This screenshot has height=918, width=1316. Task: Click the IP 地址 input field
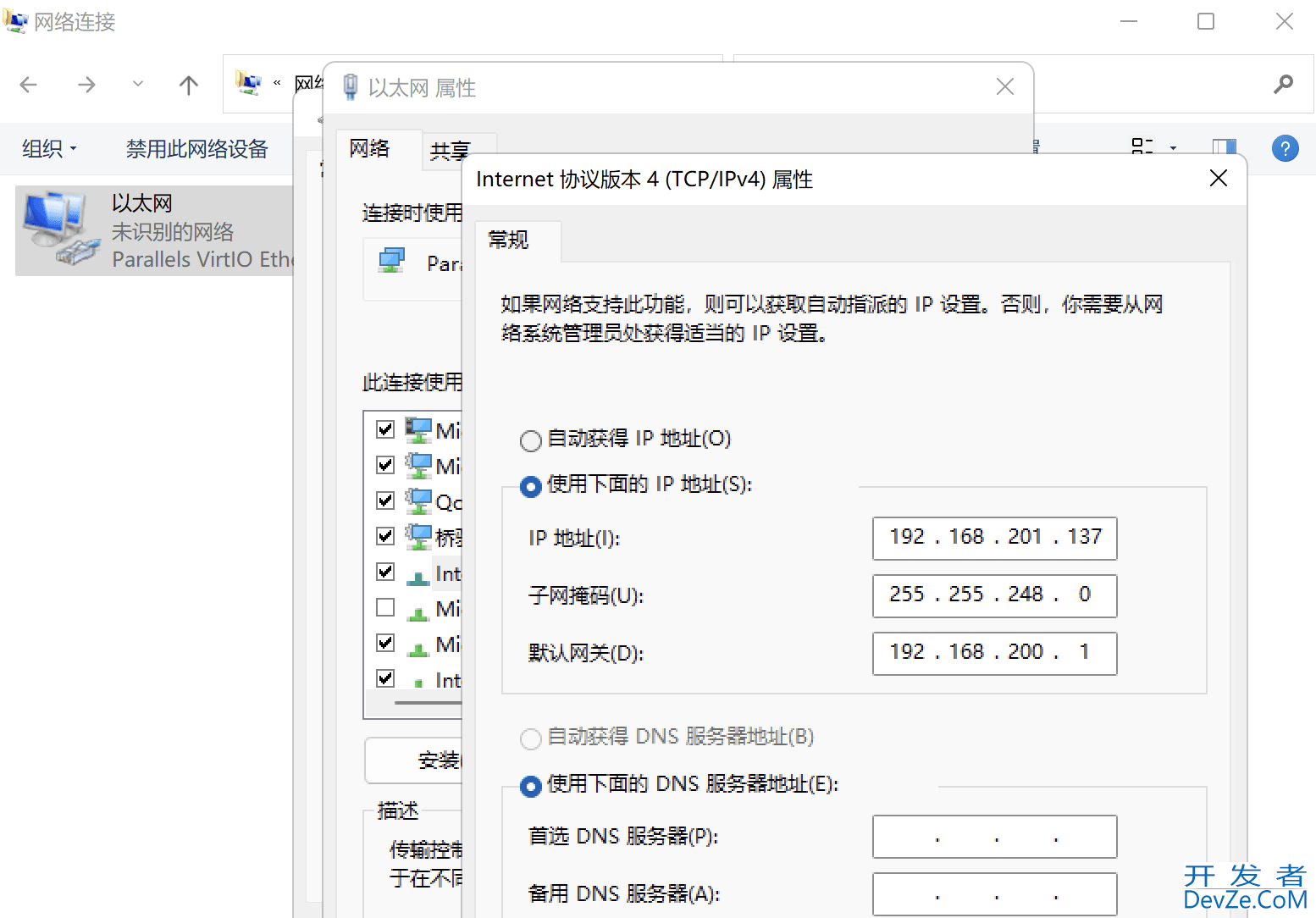pyautogui.click(x=994, y=538)
